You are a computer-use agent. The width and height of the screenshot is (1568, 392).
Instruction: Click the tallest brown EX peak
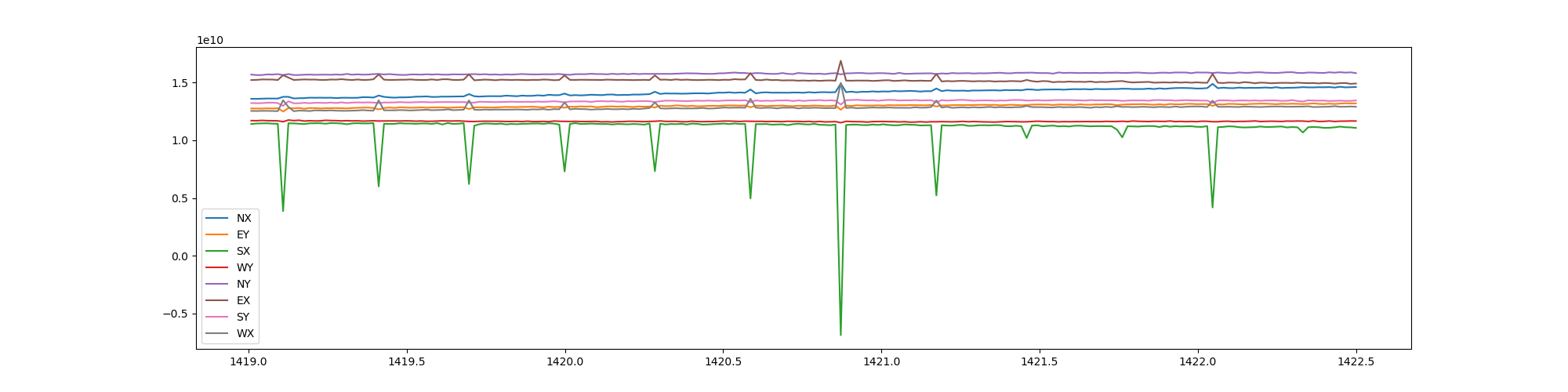coord(840,61)
